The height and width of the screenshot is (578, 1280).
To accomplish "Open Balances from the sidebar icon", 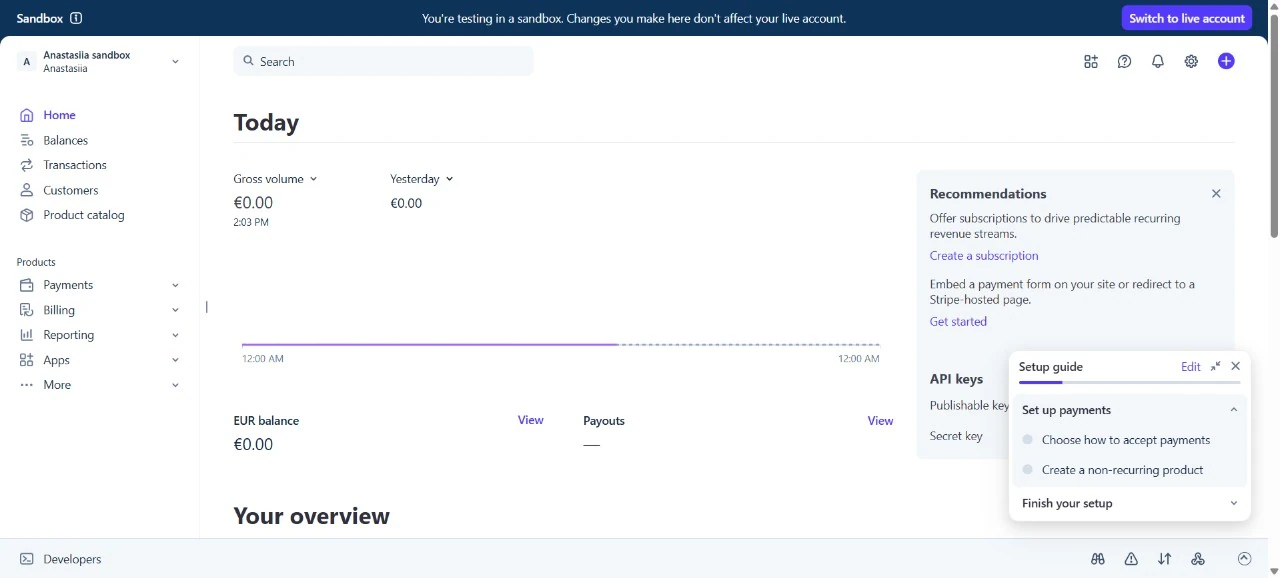I will tap(27, 140).
